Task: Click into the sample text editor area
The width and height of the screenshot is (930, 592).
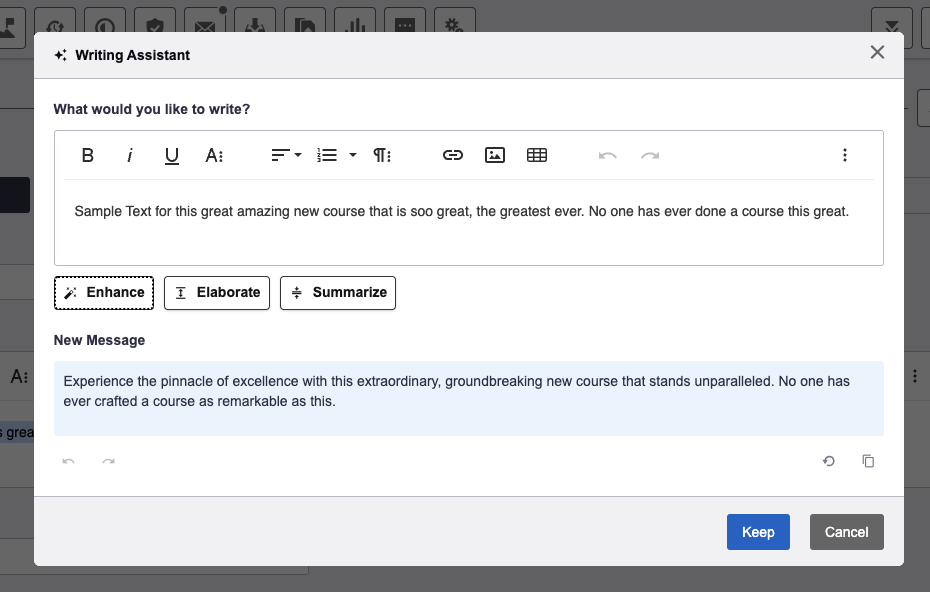Action: pyautogui.click(x=469, y=222)
